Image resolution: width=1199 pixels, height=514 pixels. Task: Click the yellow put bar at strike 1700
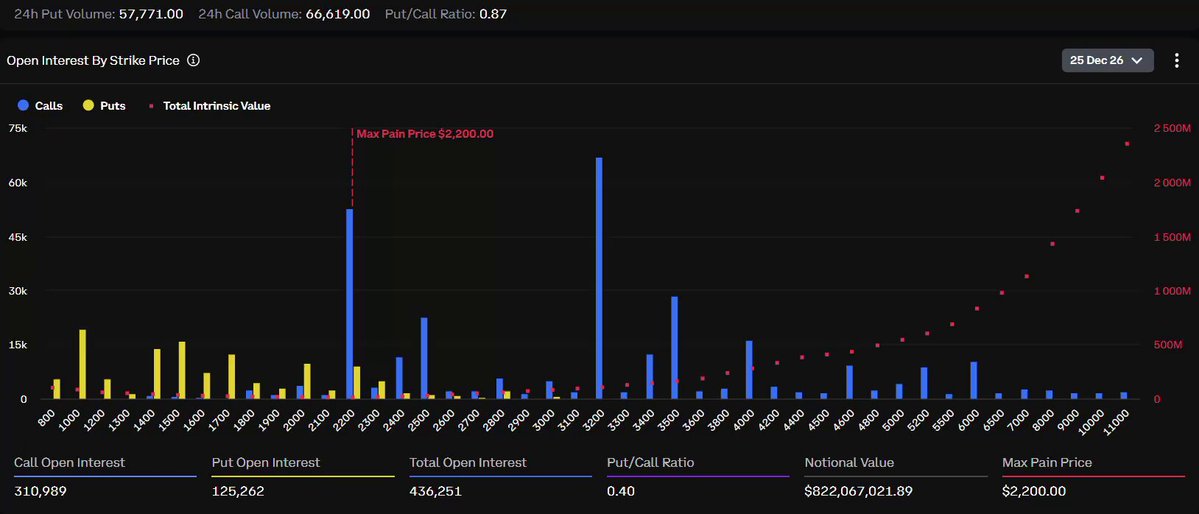pyautogui.click(x=232, y=376)
